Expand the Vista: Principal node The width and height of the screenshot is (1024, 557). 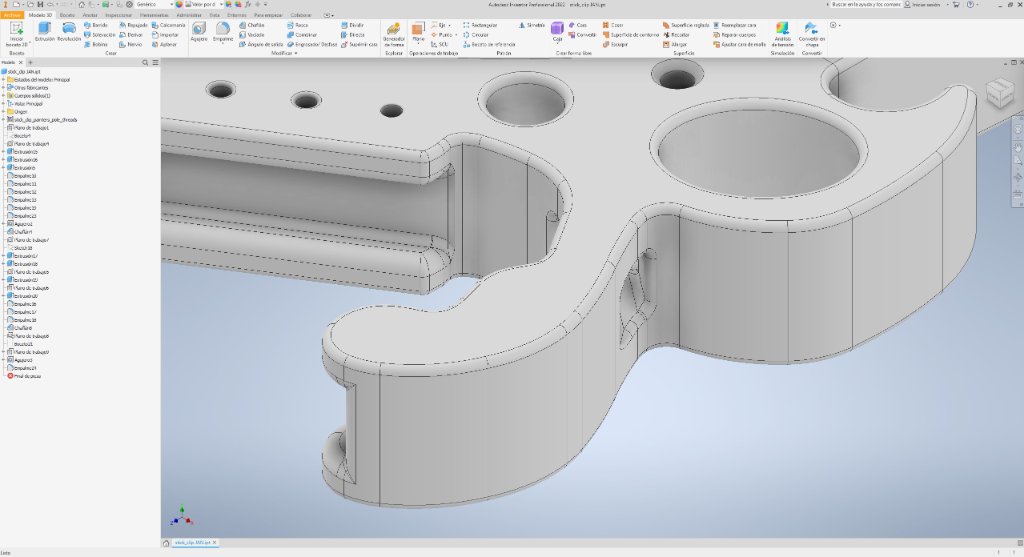[3, 104]
